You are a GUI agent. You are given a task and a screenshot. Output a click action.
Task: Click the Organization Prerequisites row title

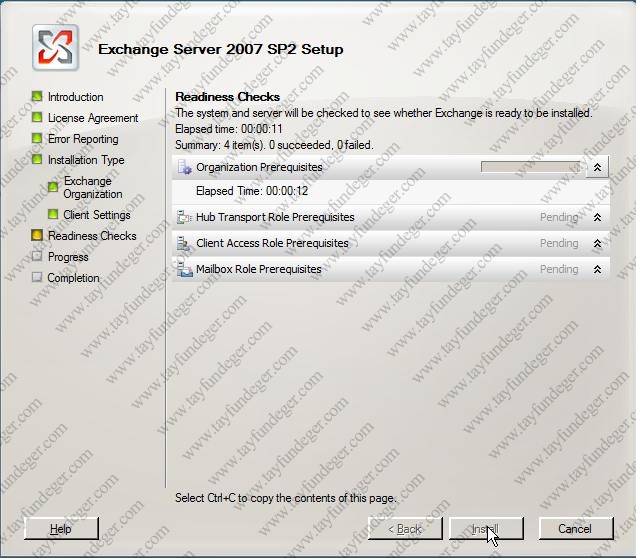[259, 167]
